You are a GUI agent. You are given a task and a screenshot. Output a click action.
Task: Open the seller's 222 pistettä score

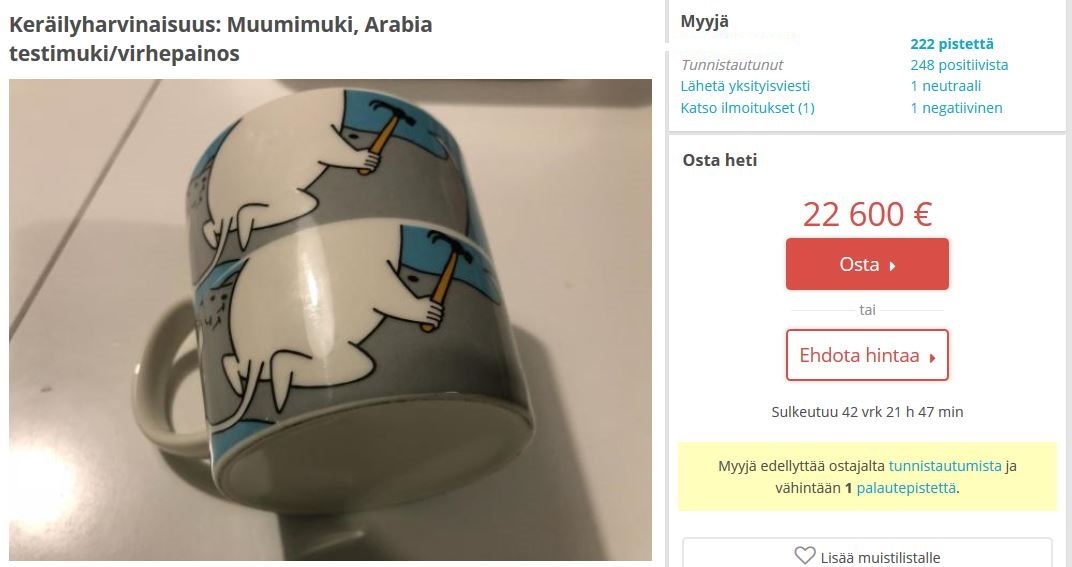coord(952,44)
